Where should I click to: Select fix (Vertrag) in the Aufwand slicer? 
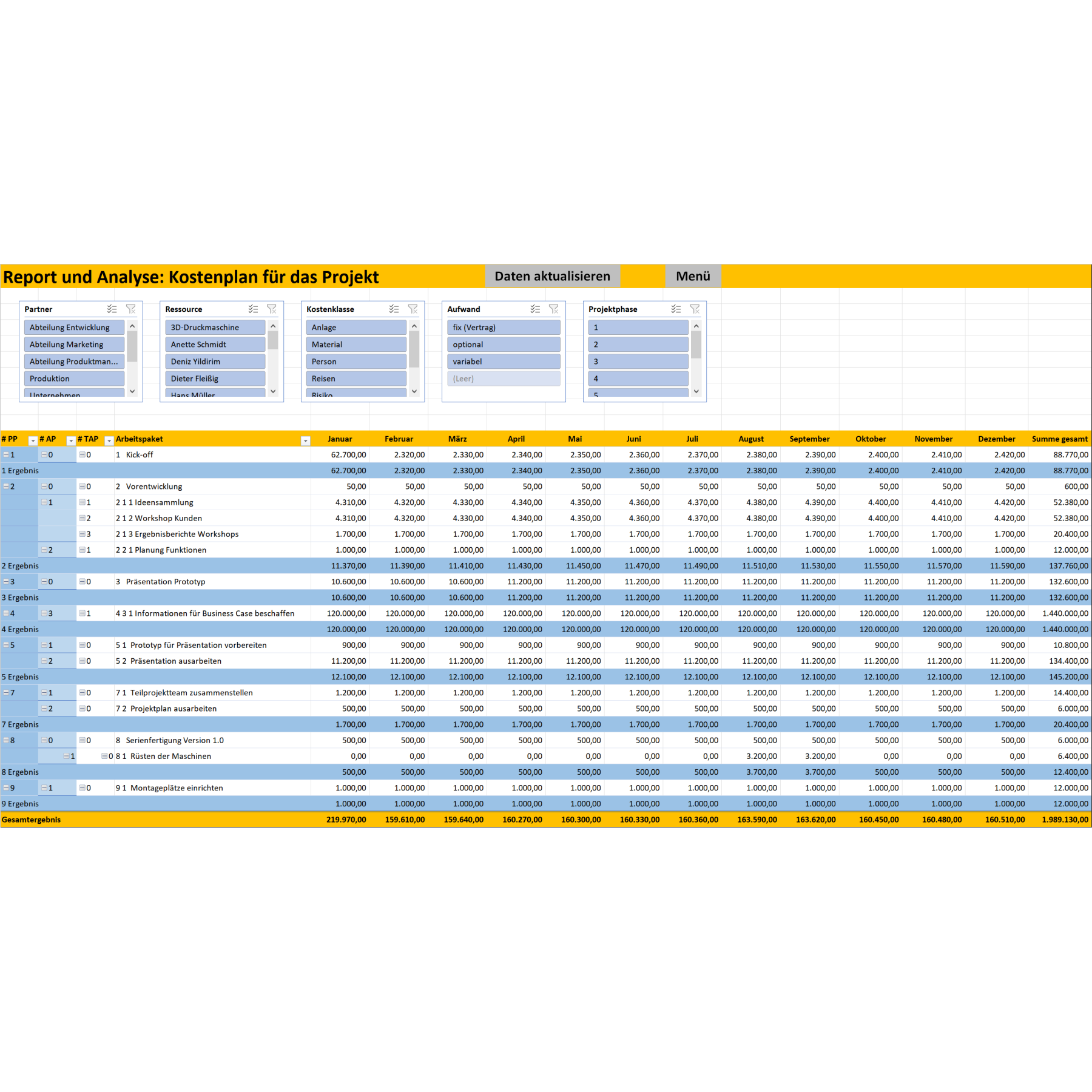(503, 327)
